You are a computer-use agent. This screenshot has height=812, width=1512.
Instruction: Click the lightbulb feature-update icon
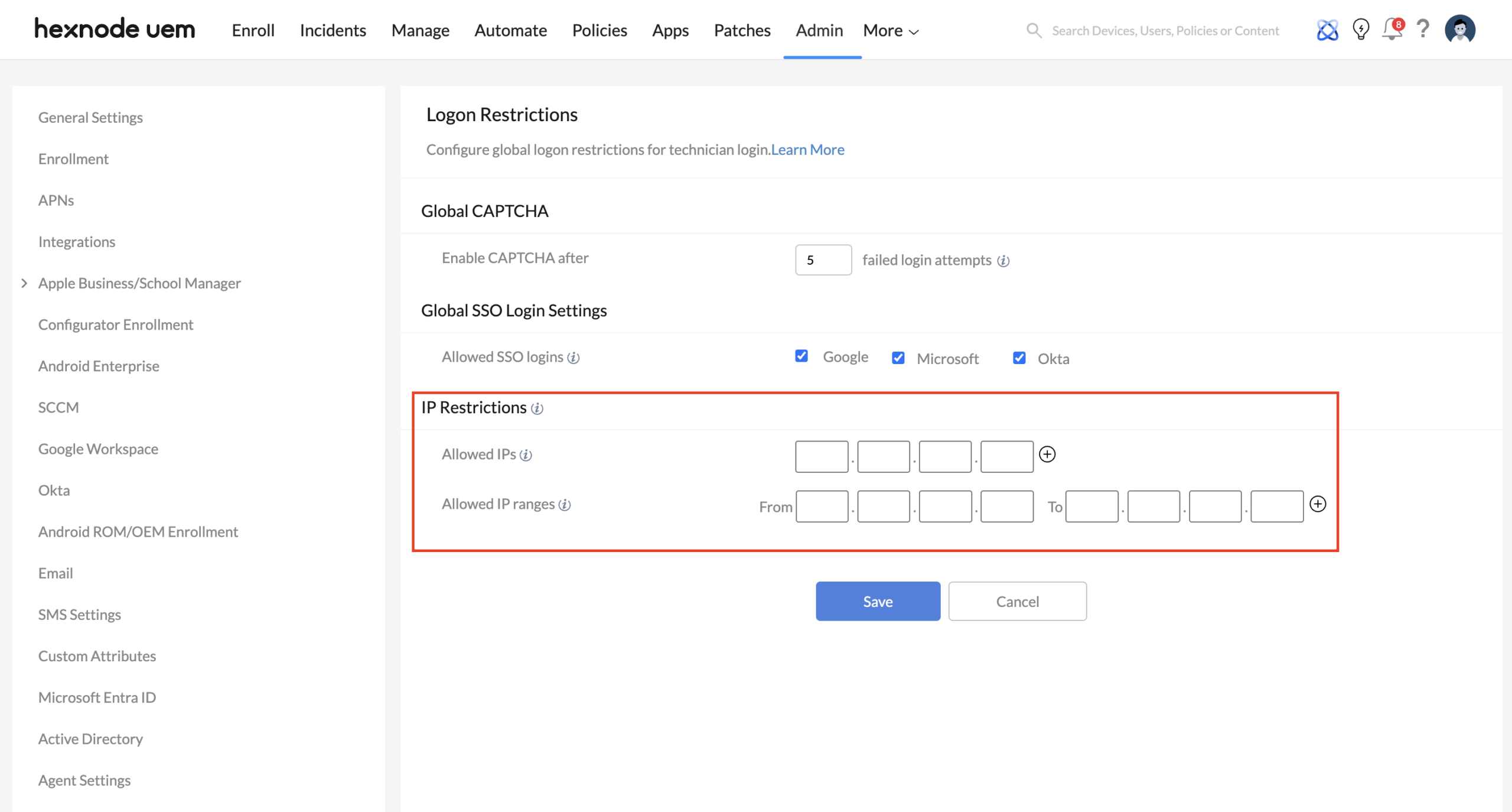(1360, 30)
